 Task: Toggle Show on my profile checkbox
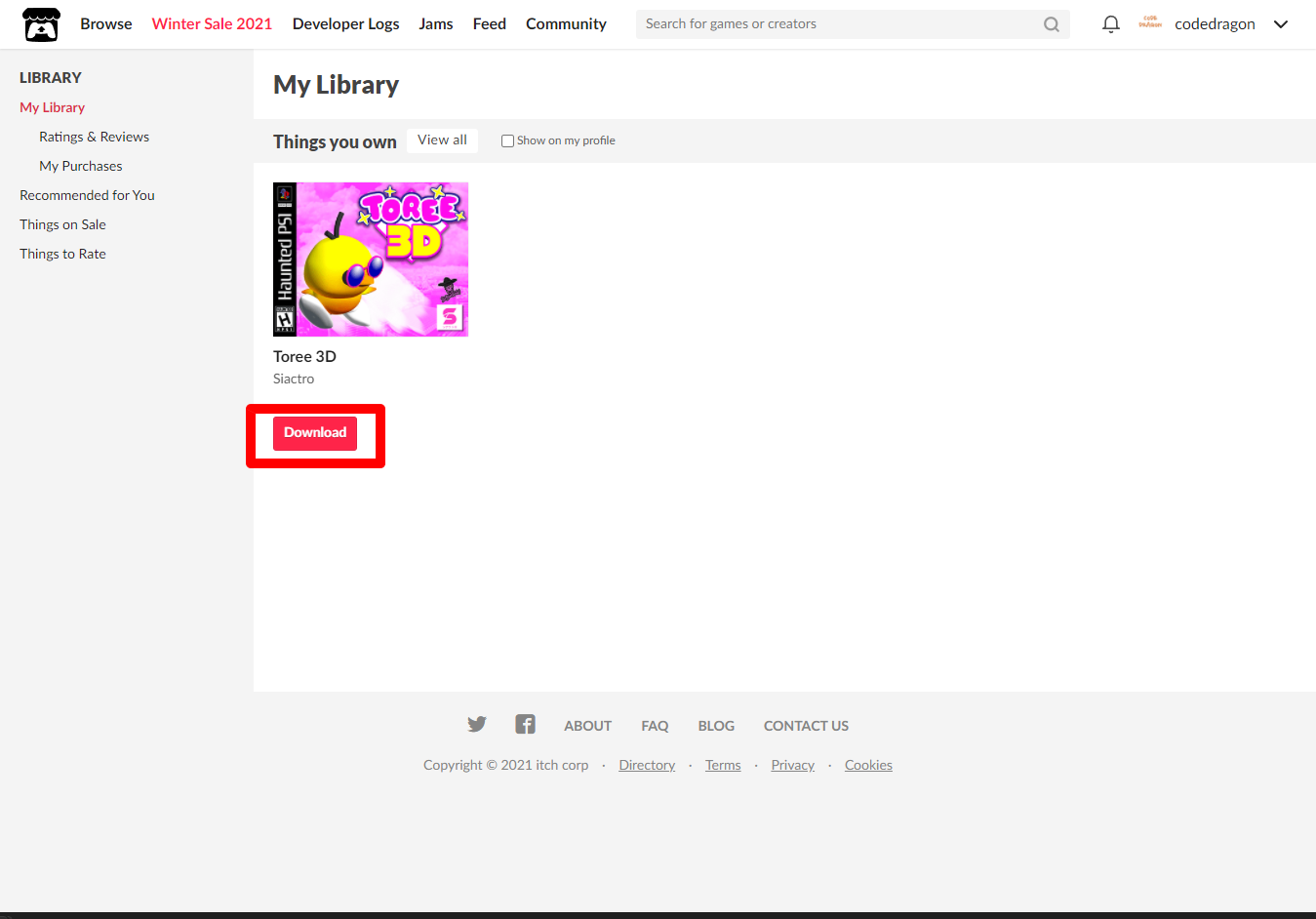pos(507,140)
